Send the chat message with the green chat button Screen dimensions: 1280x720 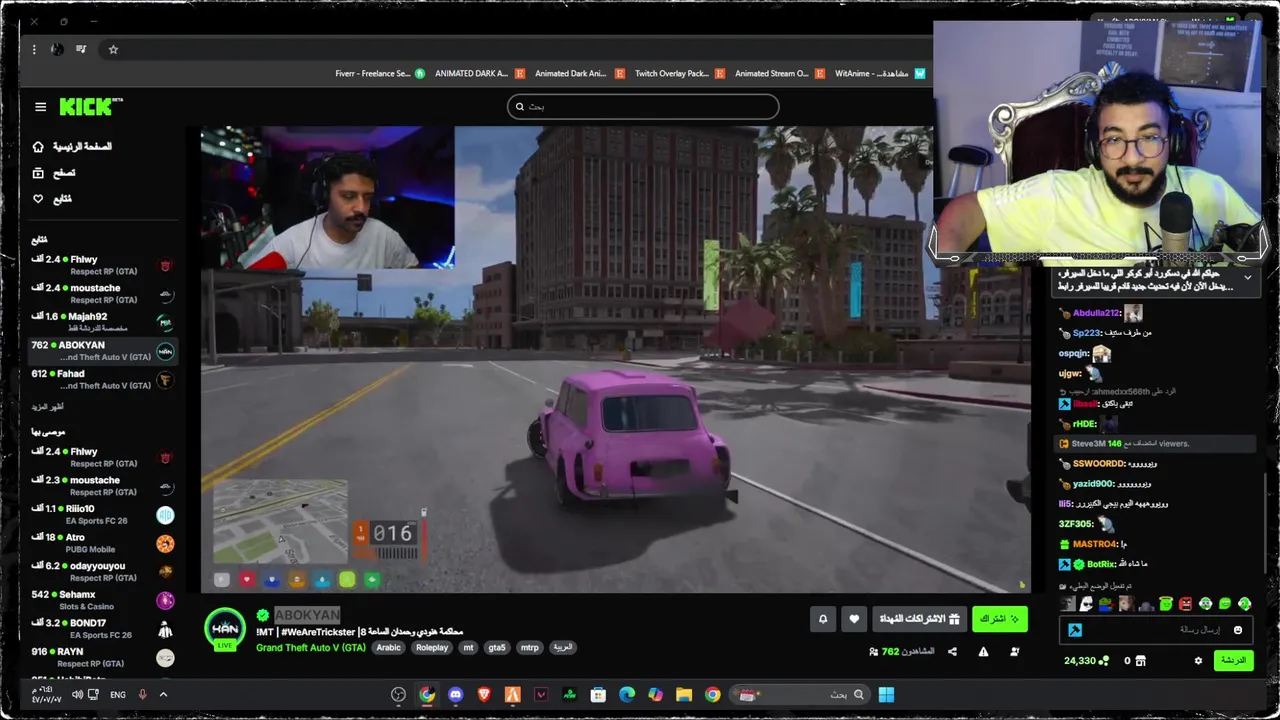1233,660
